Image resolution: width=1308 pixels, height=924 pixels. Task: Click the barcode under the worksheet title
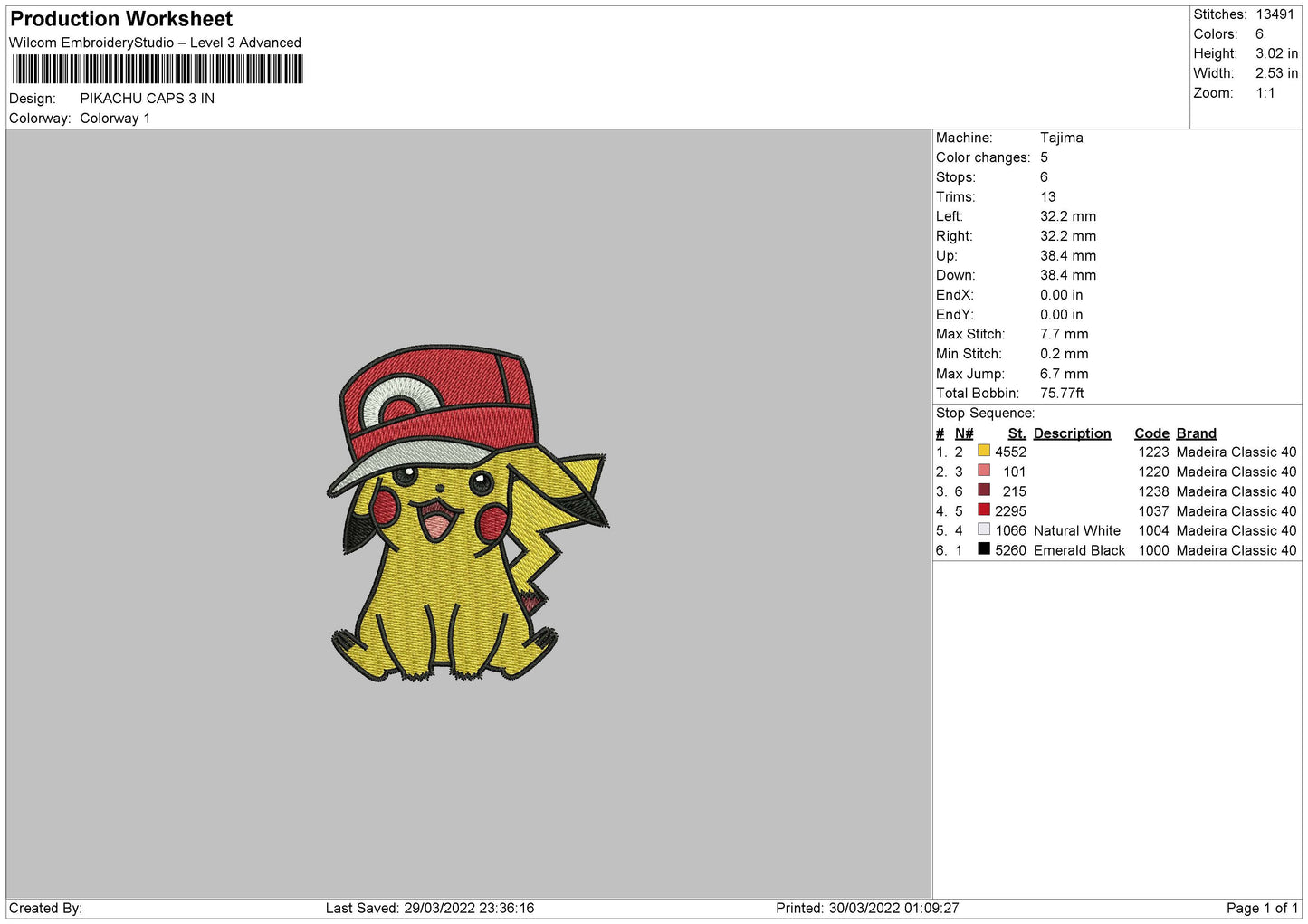[158, 70]
